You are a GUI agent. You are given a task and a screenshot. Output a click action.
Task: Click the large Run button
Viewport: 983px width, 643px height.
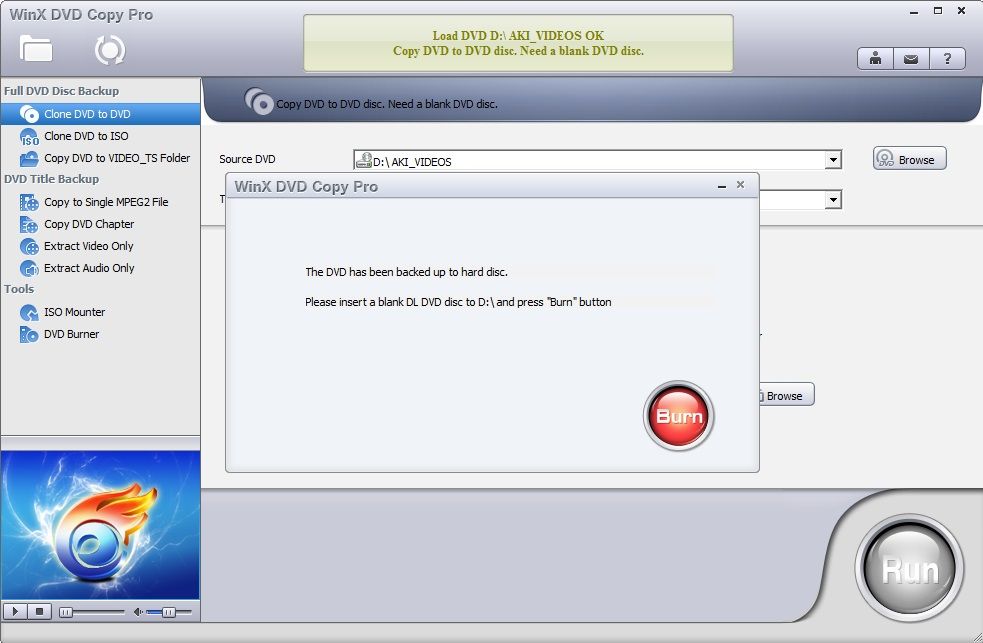point(910,568)
